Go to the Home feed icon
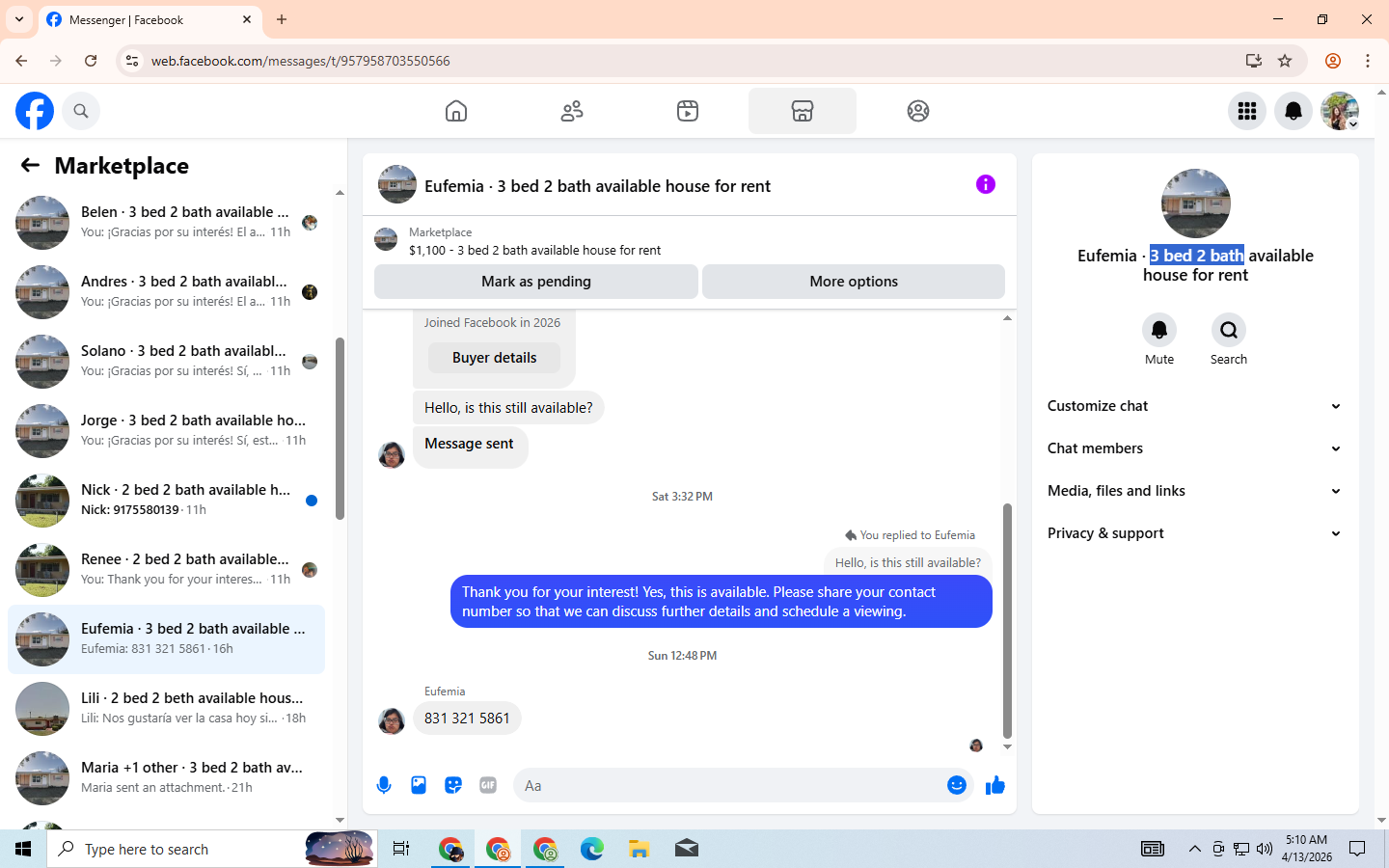 [x=456, y=111]
